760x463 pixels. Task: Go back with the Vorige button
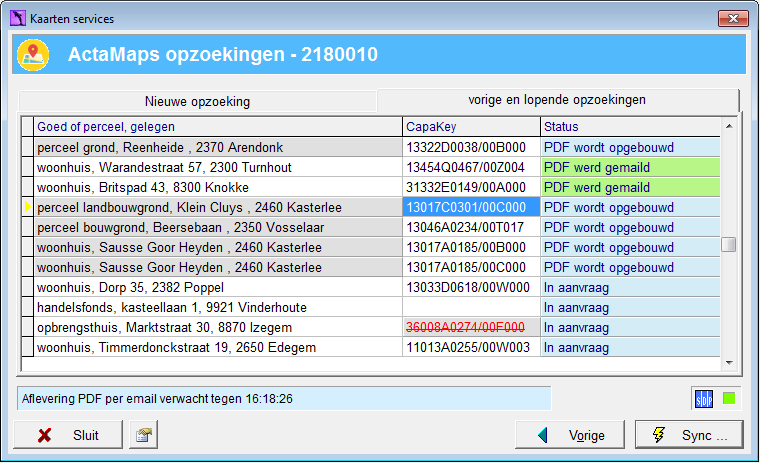[x=570, y=434]
